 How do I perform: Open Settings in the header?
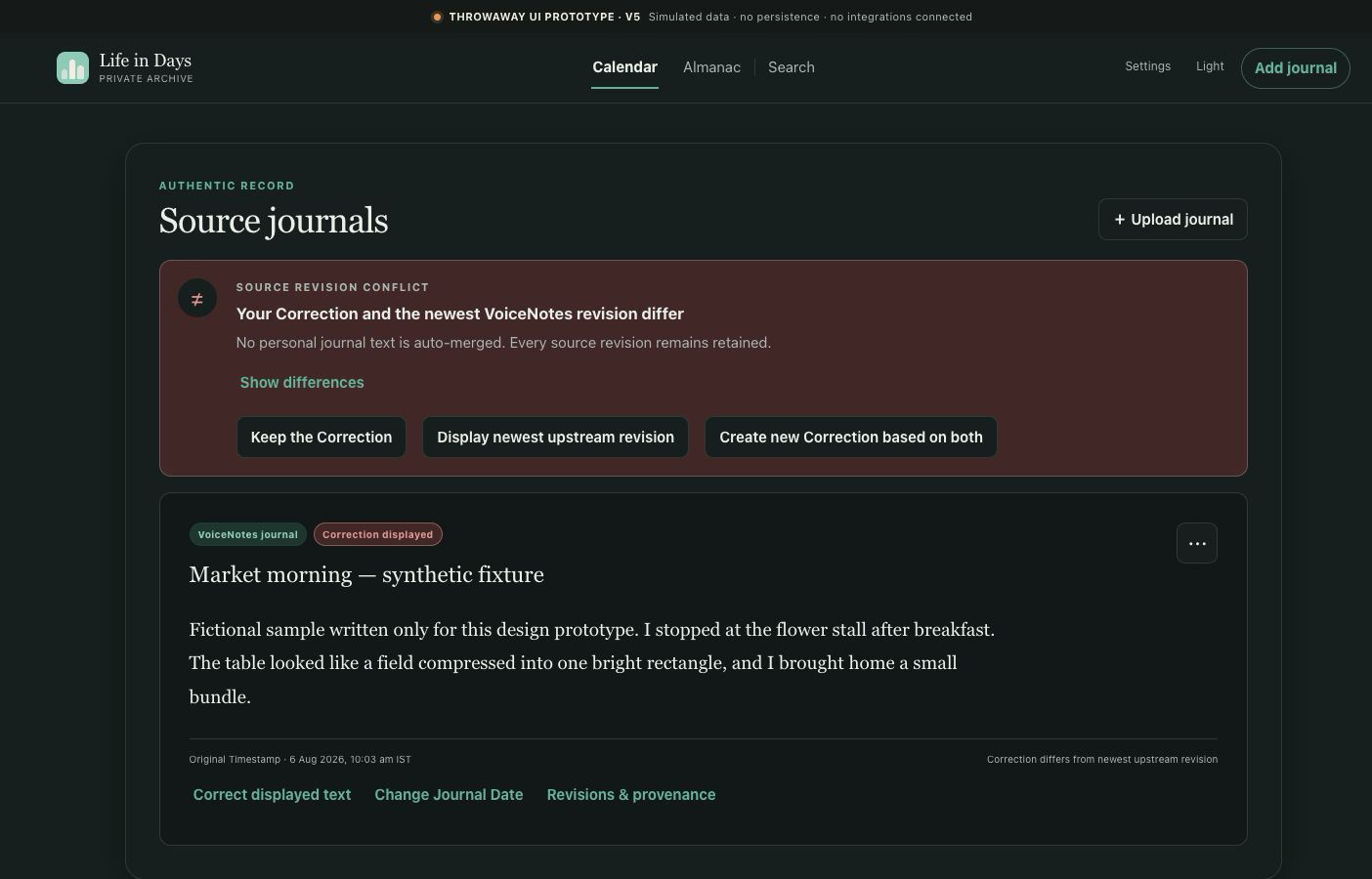coord(1147,66)
